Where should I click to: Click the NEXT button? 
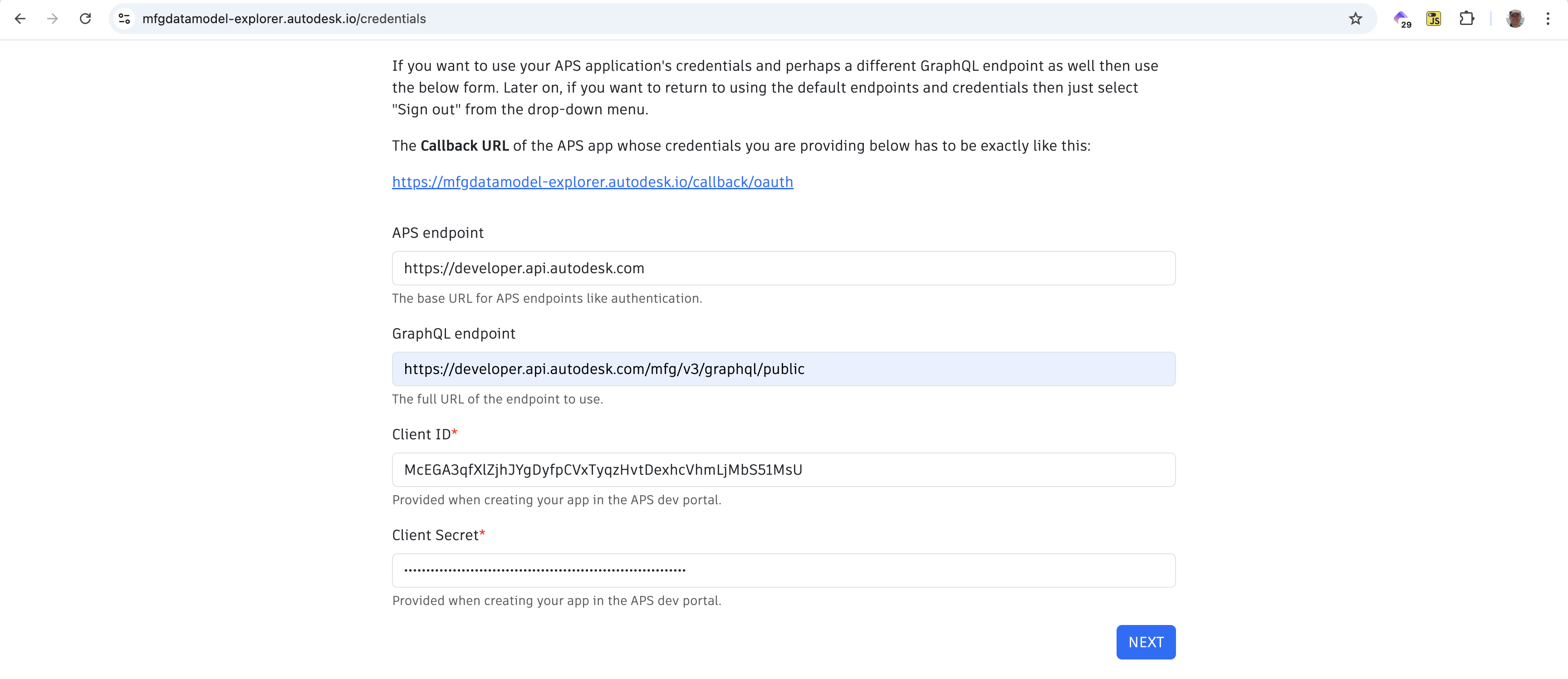(x=1145, y=642)
